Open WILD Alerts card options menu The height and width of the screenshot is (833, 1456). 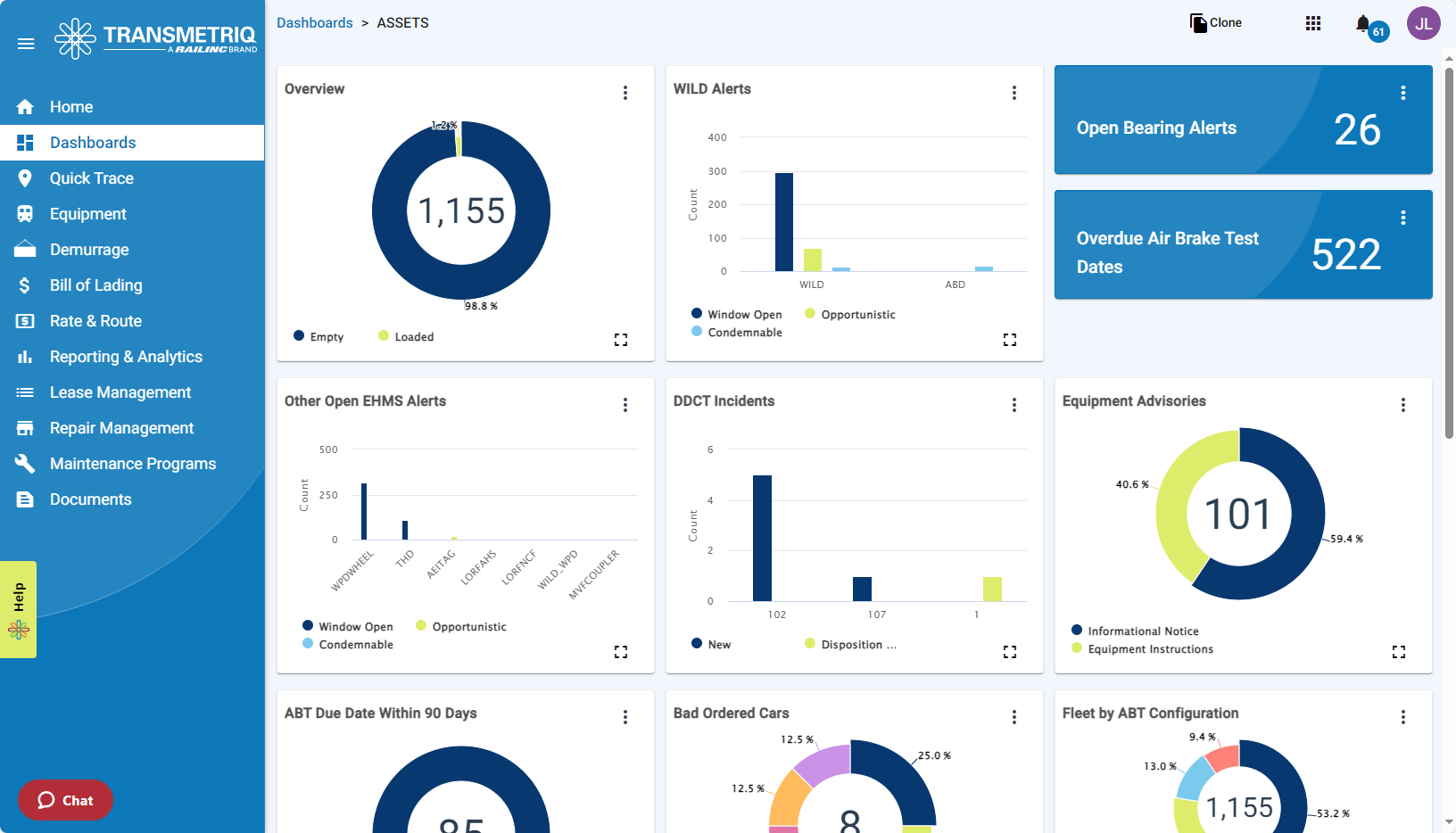click(x=1014, y=93)
